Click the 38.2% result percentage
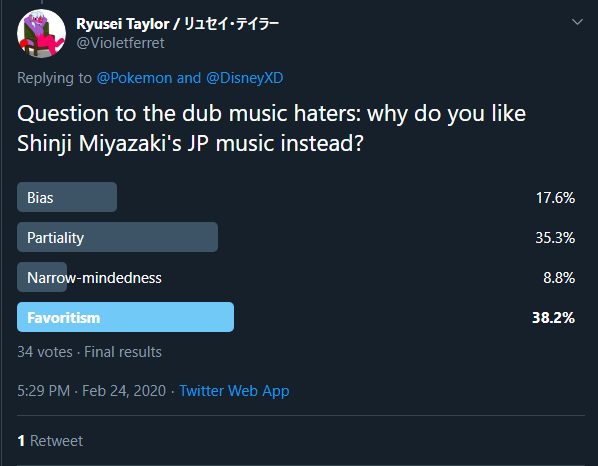598x466 pixels. [553, 318]
